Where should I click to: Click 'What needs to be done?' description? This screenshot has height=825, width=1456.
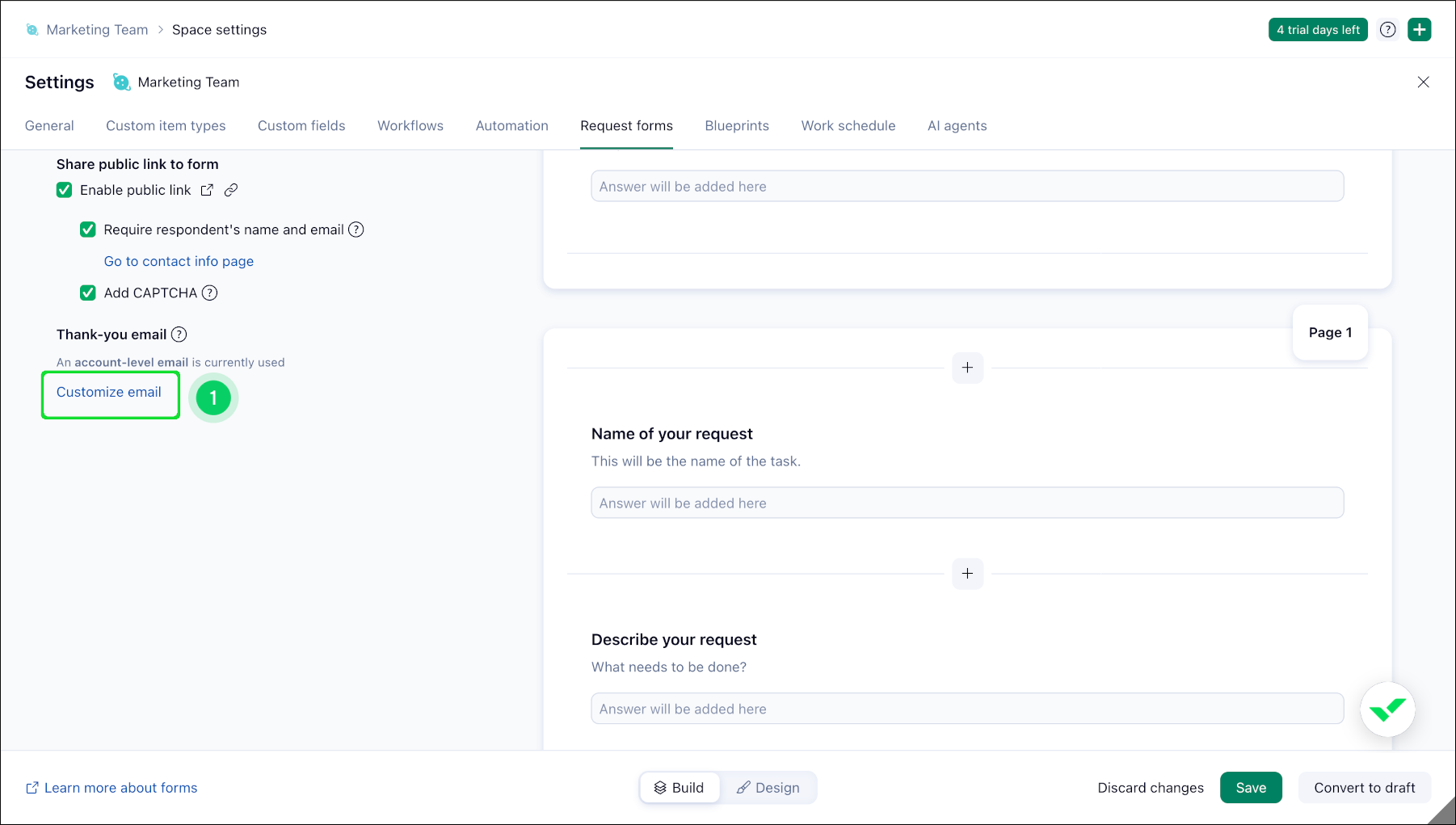[x=669, y=667]
